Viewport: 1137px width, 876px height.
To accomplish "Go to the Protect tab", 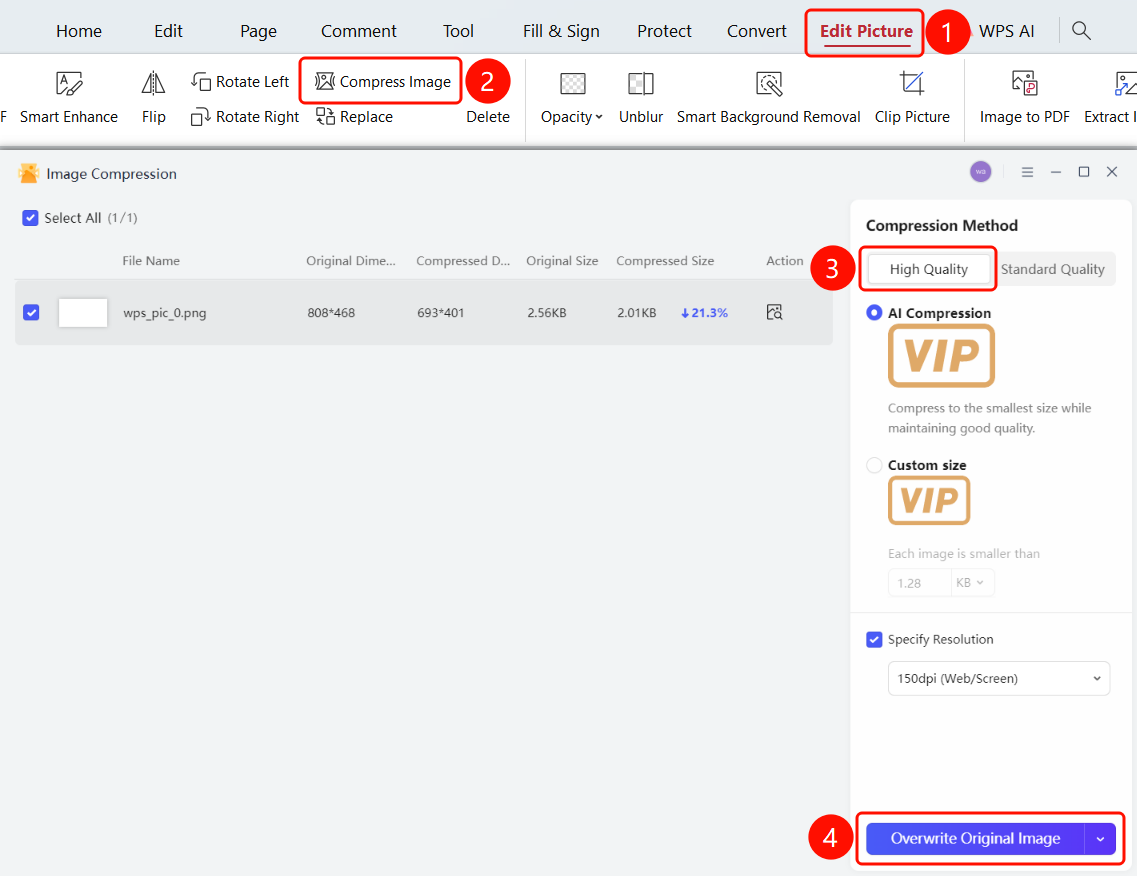I will (x=664, y=31).
